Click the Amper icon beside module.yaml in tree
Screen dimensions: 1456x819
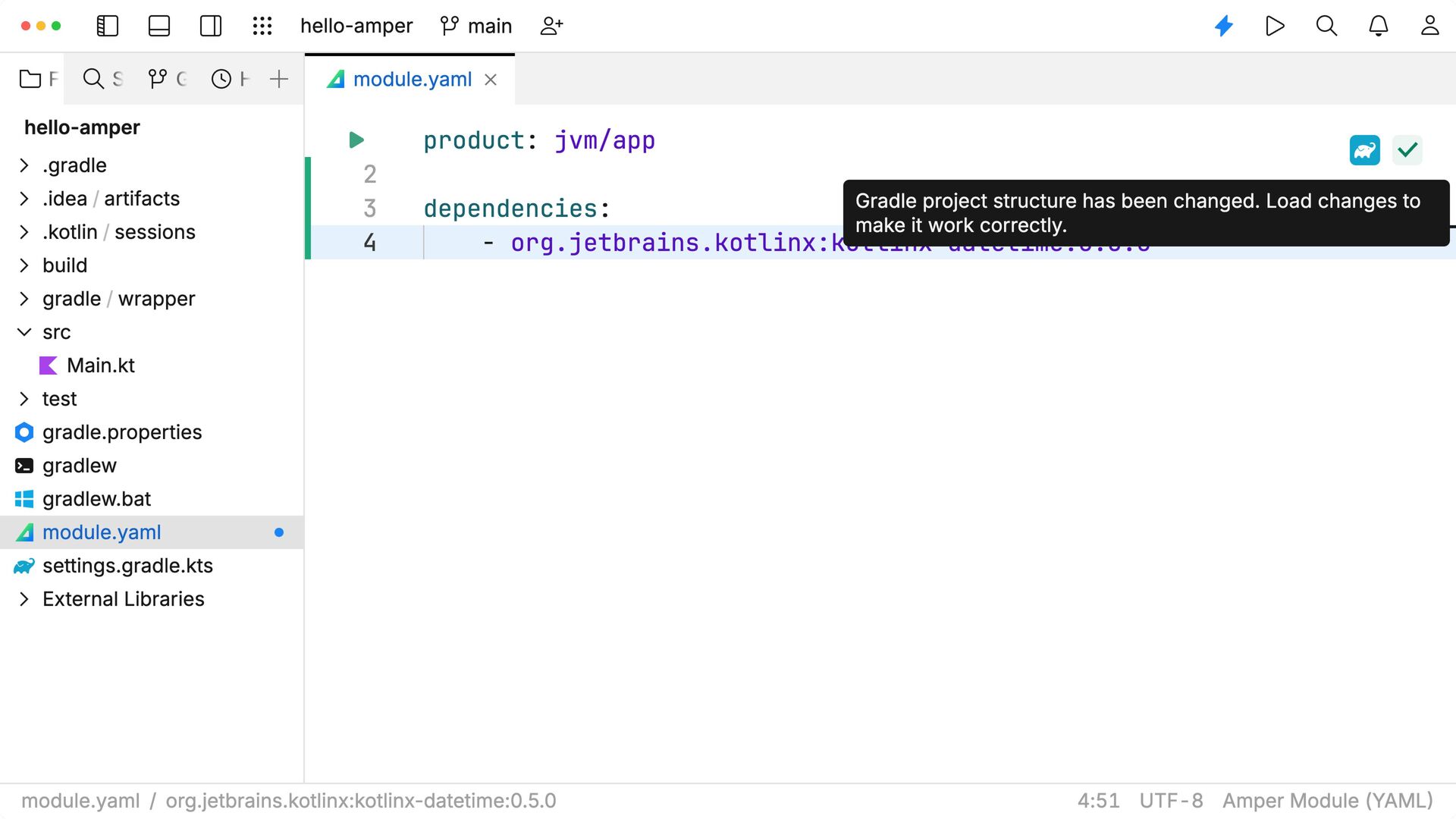point(25,532)
